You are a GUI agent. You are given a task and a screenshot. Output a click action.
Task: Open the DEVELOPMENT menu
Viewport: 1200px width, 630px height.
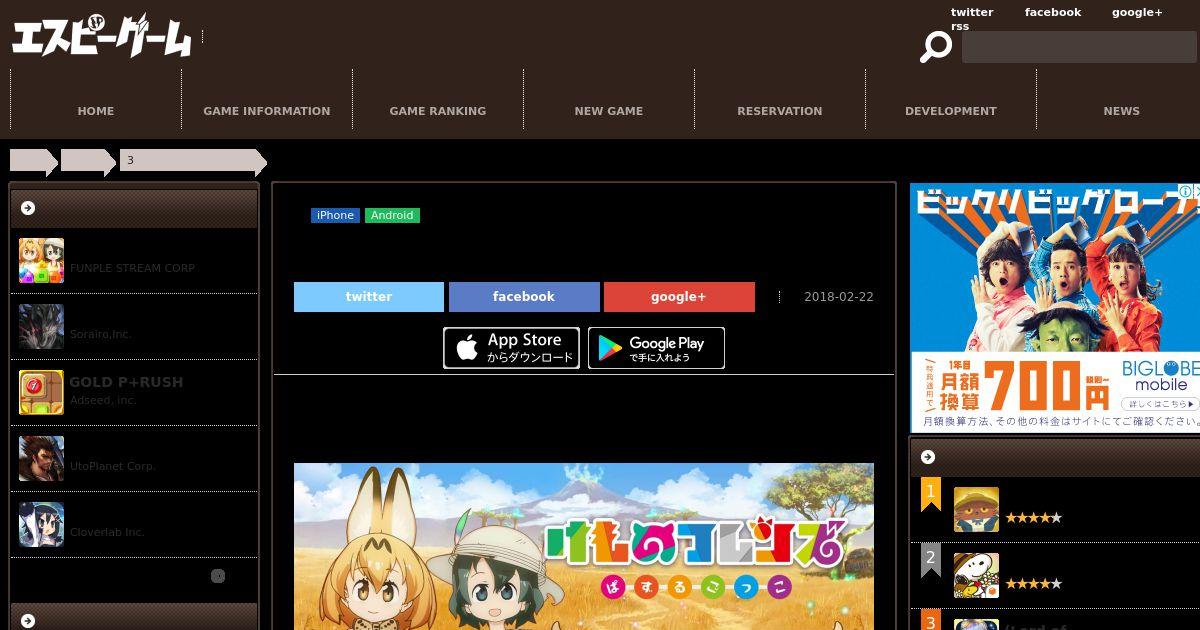[x=951, y=111]
